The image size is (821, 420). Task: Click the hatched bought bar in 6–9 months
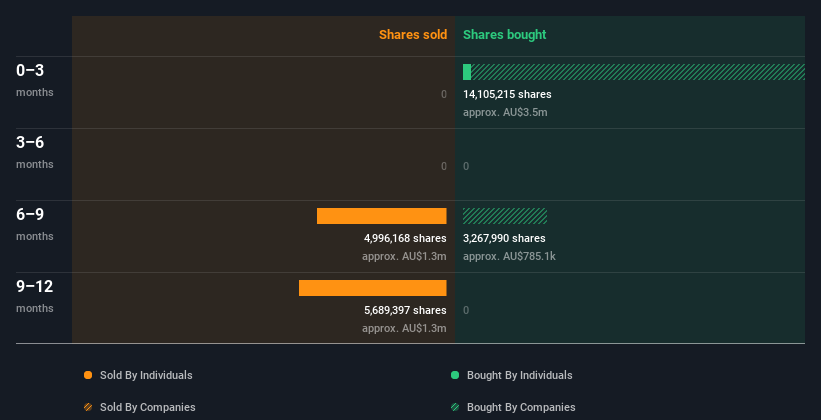[505, 216]
